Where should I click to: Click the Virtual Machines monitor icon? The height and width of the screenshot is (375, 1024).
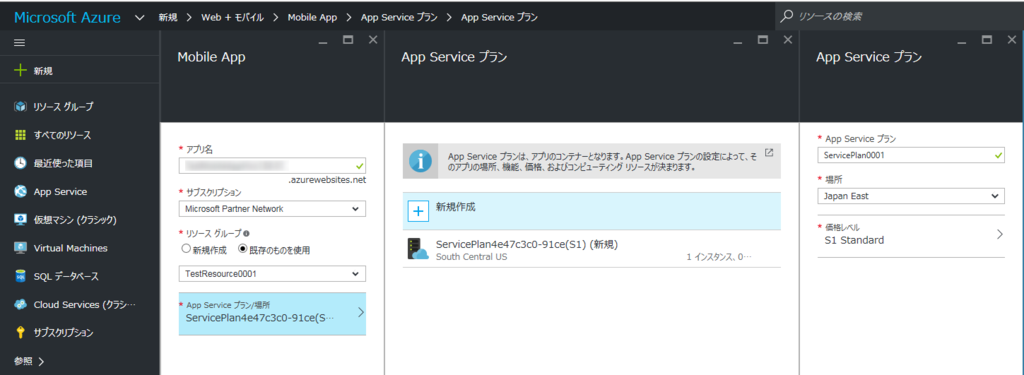pyautogui.click(x=20, y=248)
